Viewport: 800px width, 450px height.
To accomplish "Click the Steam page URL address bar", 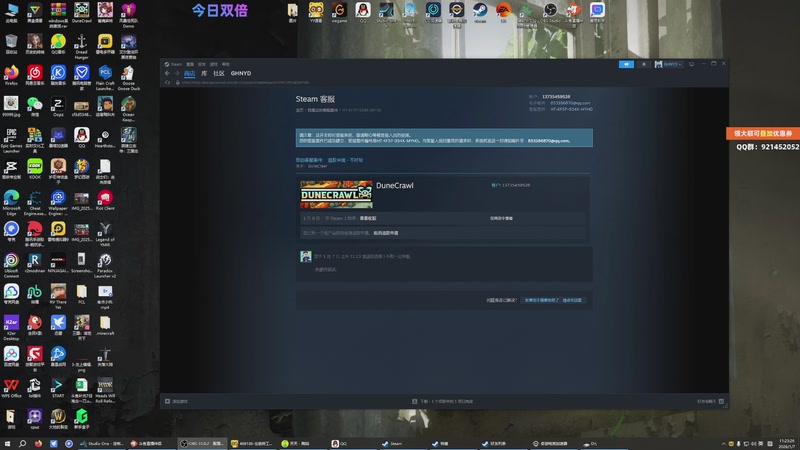I will click(x=245, y=83).
